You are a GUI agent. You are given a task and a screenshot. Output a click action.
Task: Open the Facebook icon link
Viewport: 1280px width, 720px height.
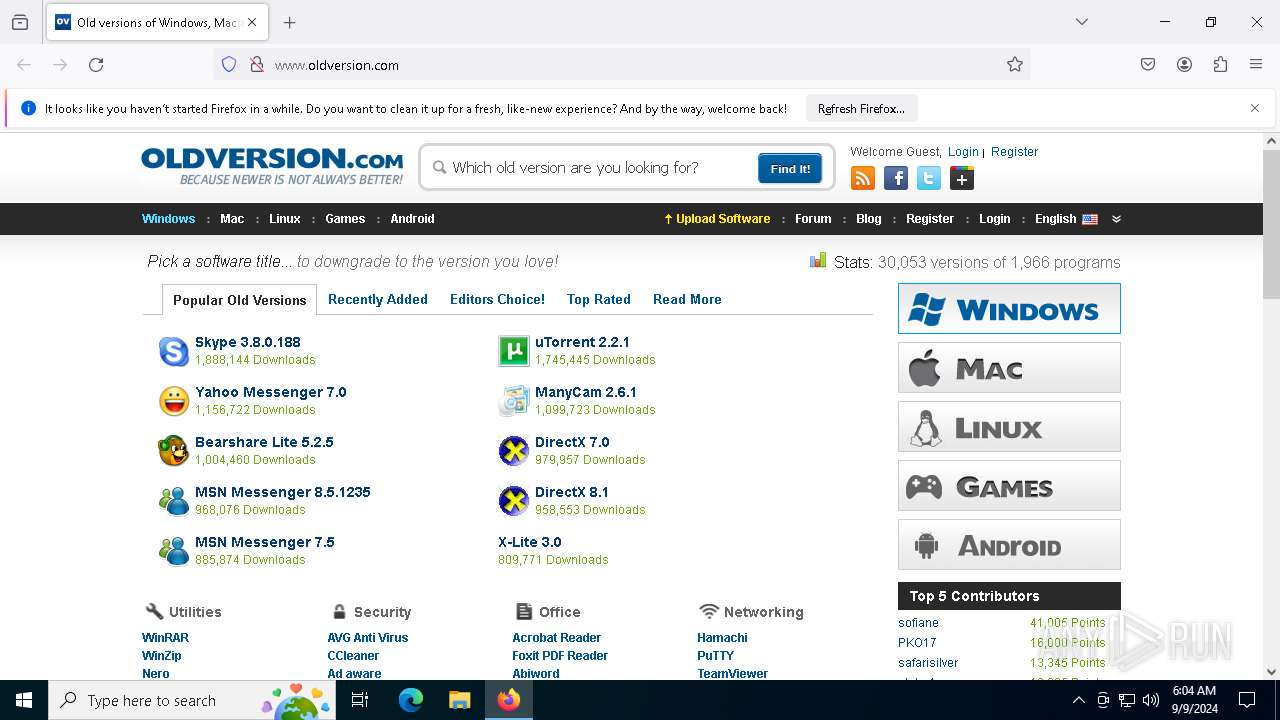click(896, 179)
